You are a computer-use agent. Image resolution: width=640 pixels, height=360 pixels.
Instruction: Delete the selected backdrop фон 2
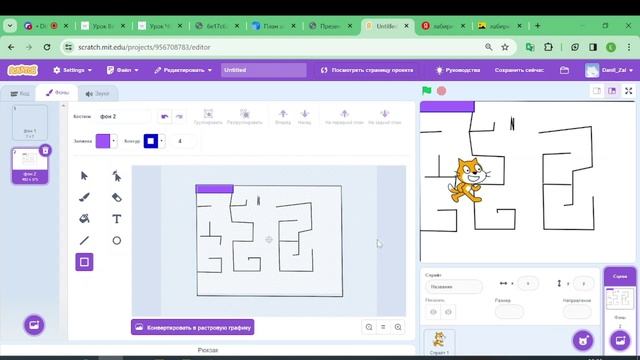[x=45, y=151]
